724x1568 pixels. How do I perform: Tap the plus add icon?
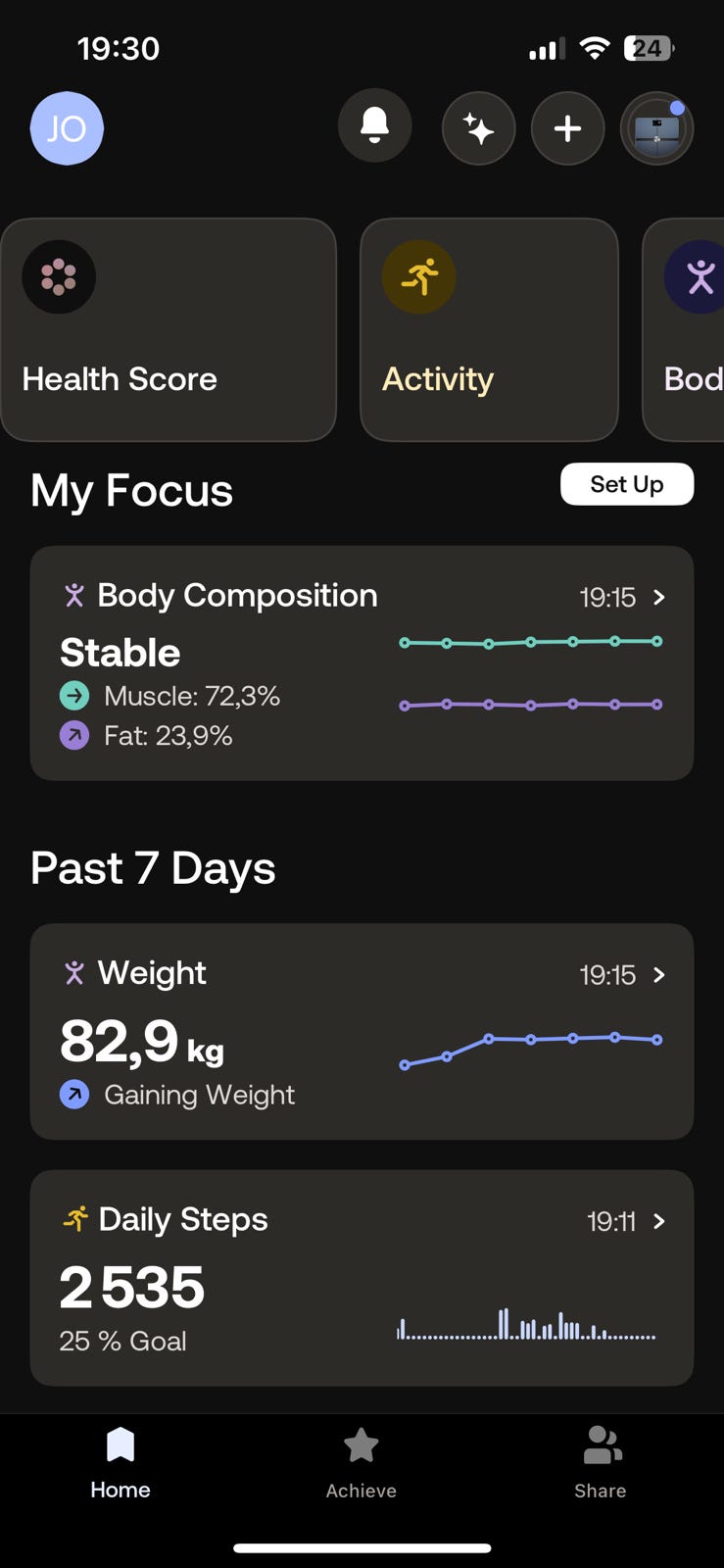[x=567, y=128]
